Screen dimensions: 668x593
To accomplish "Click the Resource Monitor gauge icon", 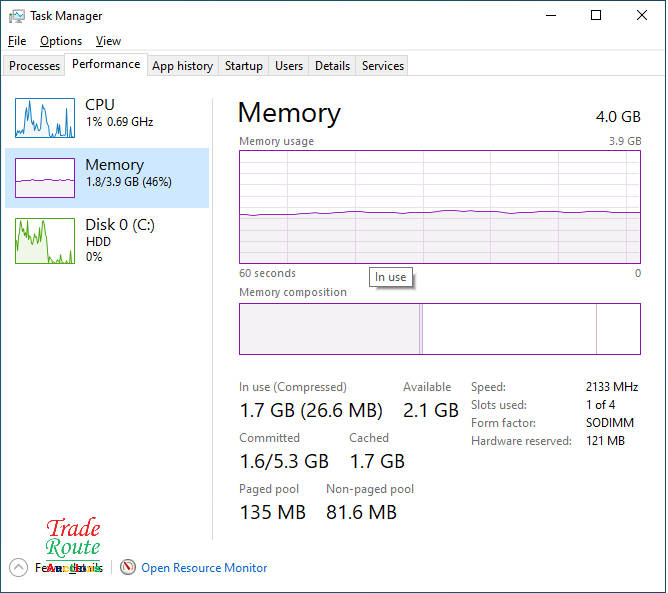I will click(x=128, y=567).
